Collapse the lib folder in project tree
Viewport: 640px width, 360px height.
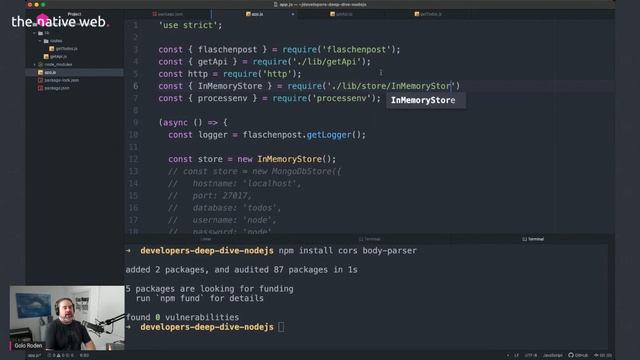(35, 33)
